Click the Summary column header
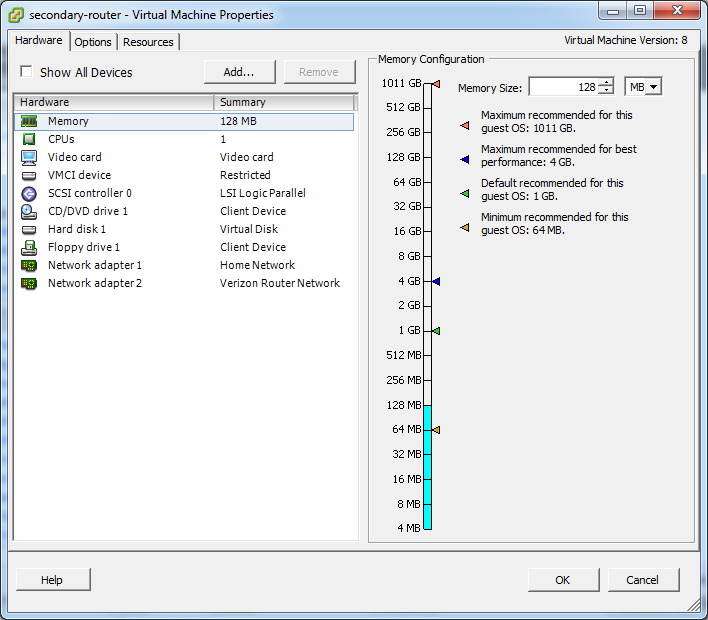 coord(284,102)
